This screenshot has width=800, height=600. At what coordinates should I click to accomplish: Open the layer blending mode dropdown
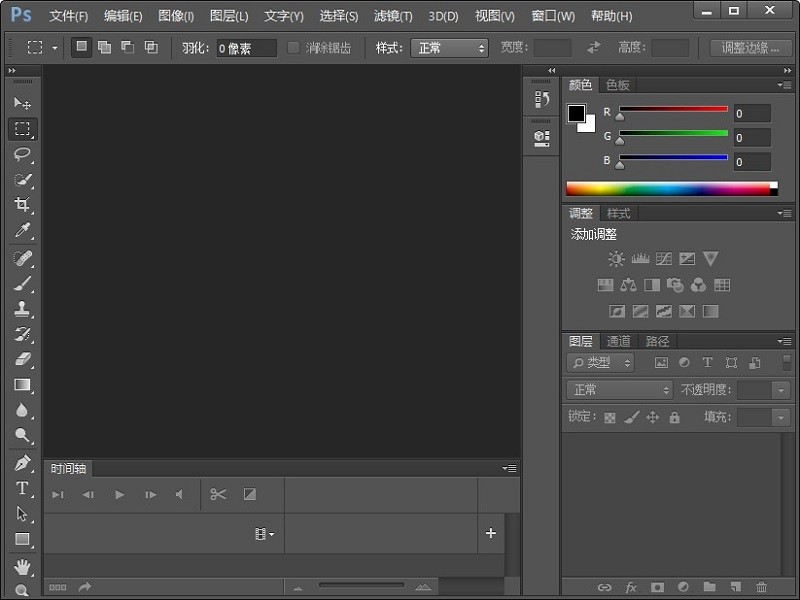617,389
